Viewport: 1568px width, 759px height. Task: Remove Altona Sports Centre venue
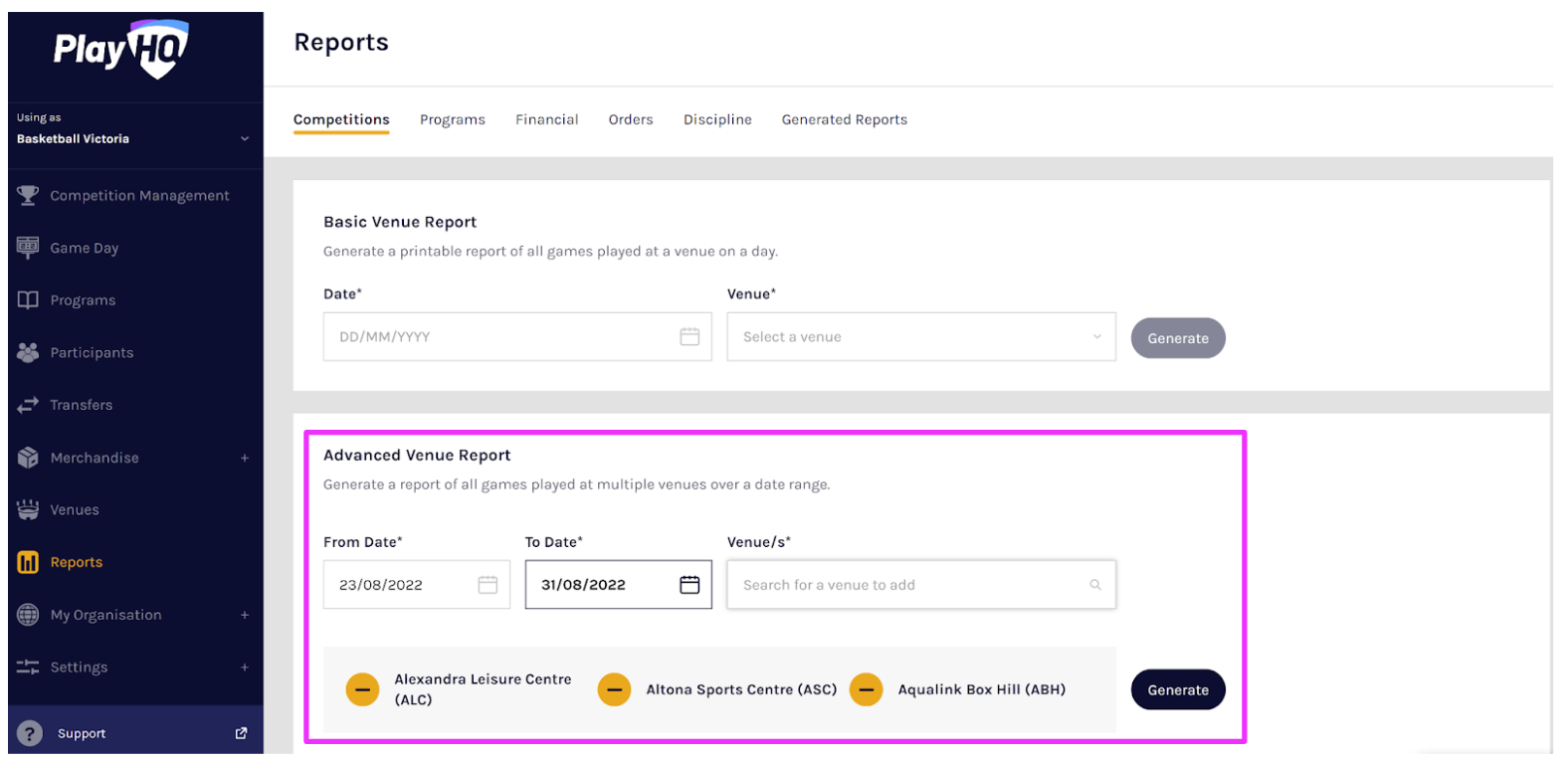tap(614, 689)
